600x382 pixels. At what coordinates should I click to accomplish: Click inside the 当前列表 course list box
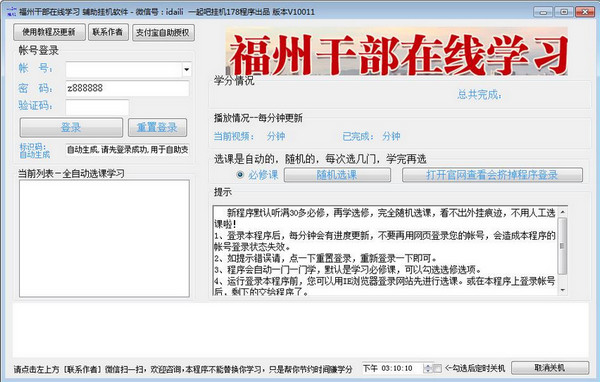[104, 238]
